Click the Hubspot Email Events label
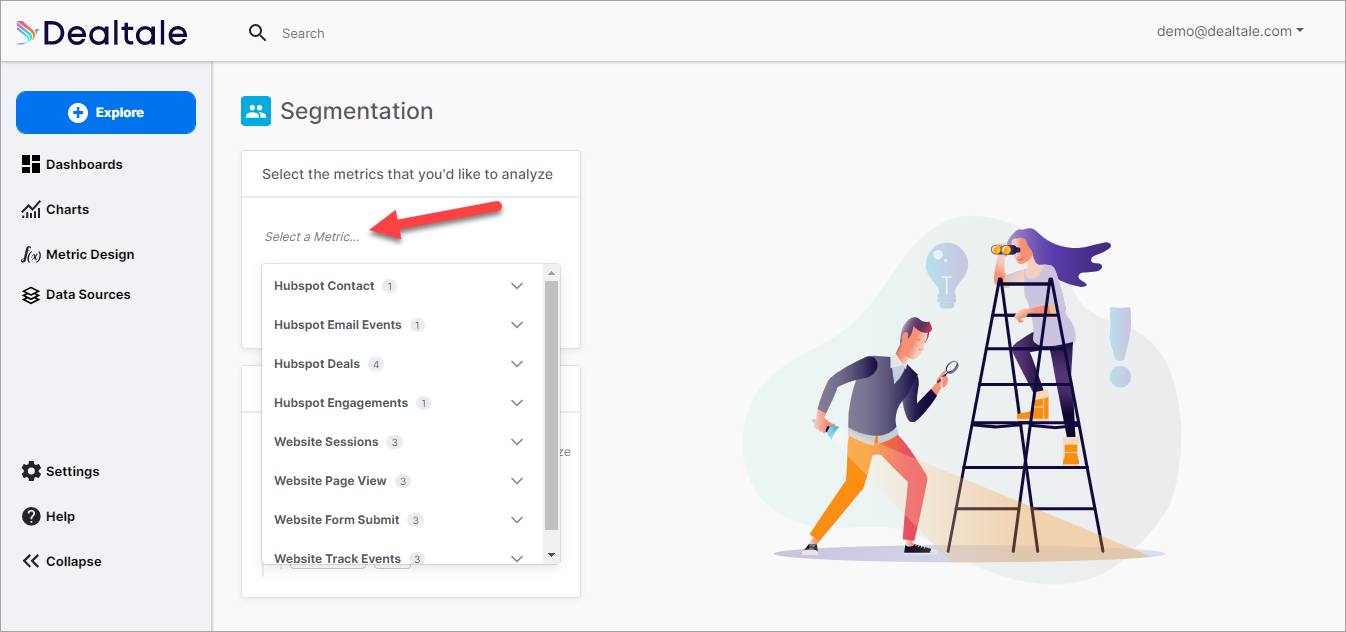1346x632 pixels. pos(338,325)
